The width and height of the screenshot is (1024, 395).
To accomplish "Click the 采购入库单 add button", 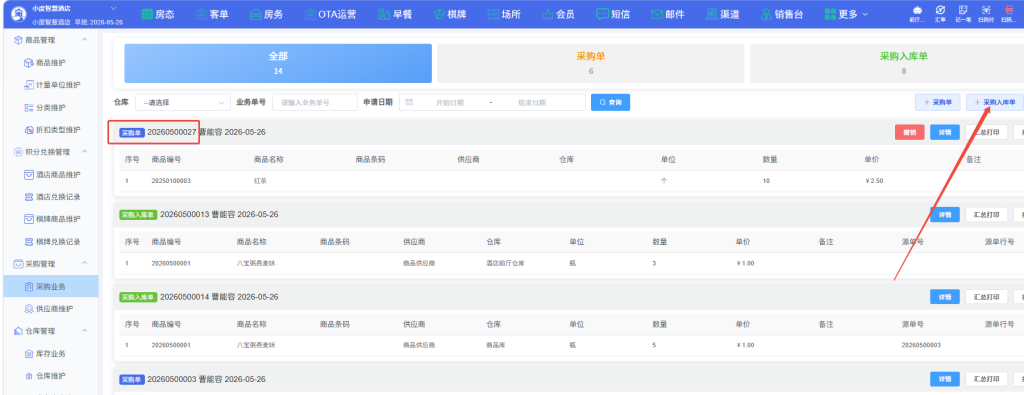I will click(995, 103).
